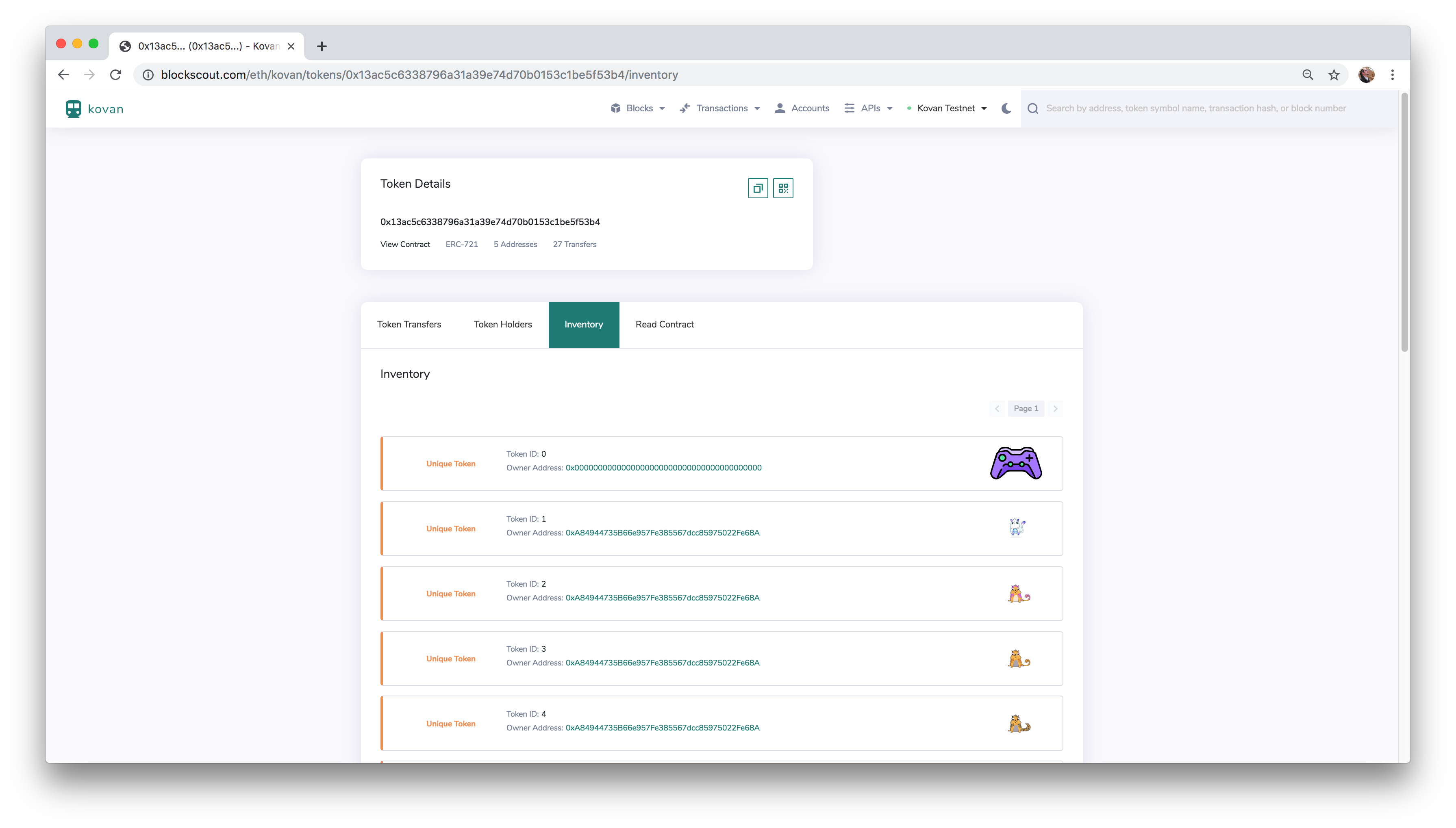
Task: Expand the Transactions dropdown menu
Action: (720, 108)
